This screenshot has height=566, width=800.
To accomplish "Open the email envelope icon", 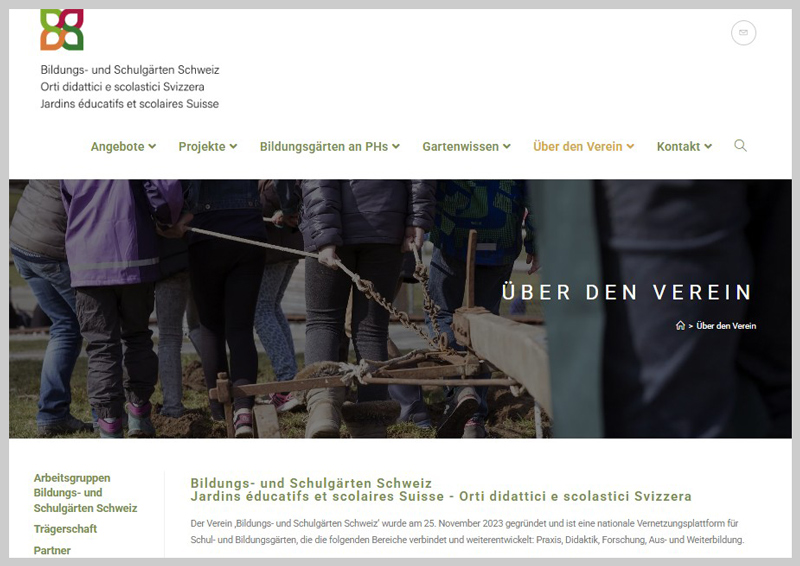I will point(743,33).
